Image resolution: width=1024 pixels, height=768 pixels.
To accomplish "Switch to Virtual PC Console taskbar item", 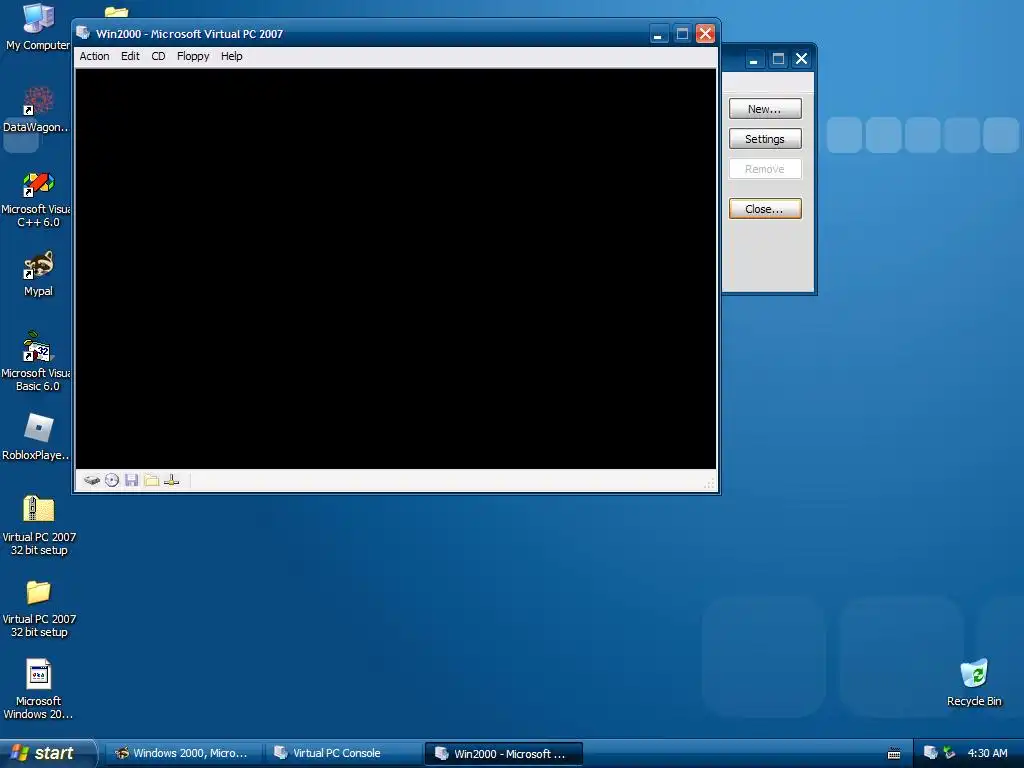I will coord(343,753).
